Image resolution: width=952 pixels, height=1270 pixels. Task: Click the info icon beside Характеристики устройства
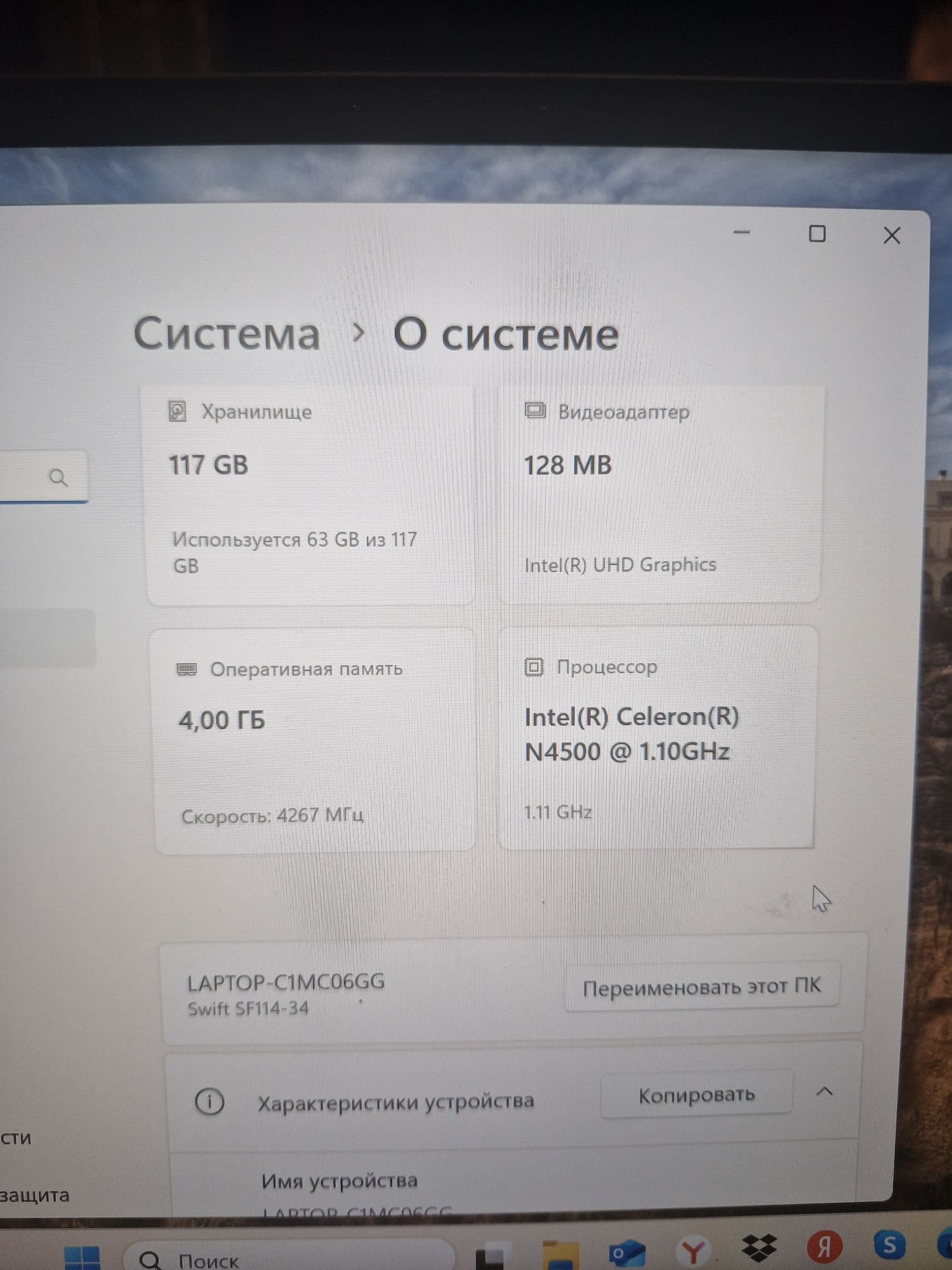coord(209,1101)
